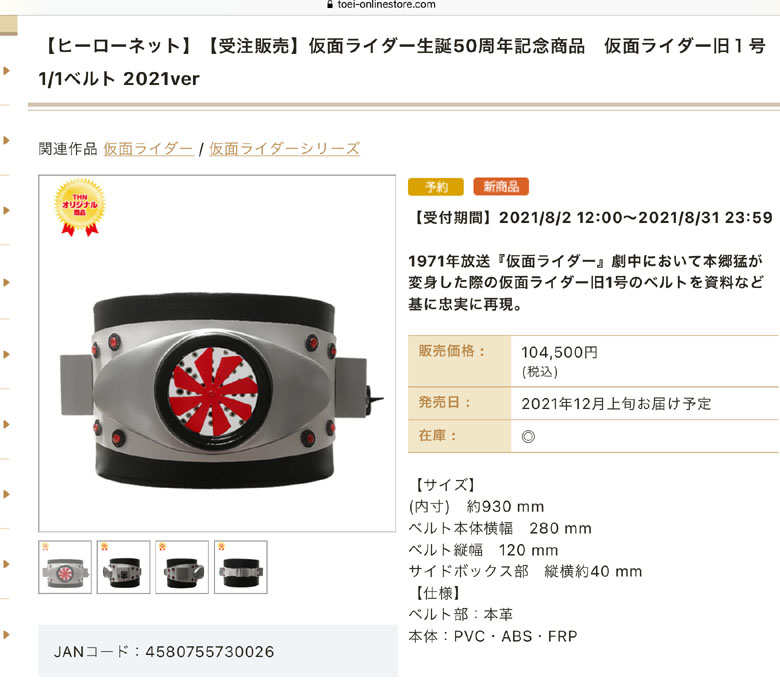This screenshot has width=780, height=680.
Task: Expand the topmost sidebar arrow item
Action: click(x=6, y=71)
